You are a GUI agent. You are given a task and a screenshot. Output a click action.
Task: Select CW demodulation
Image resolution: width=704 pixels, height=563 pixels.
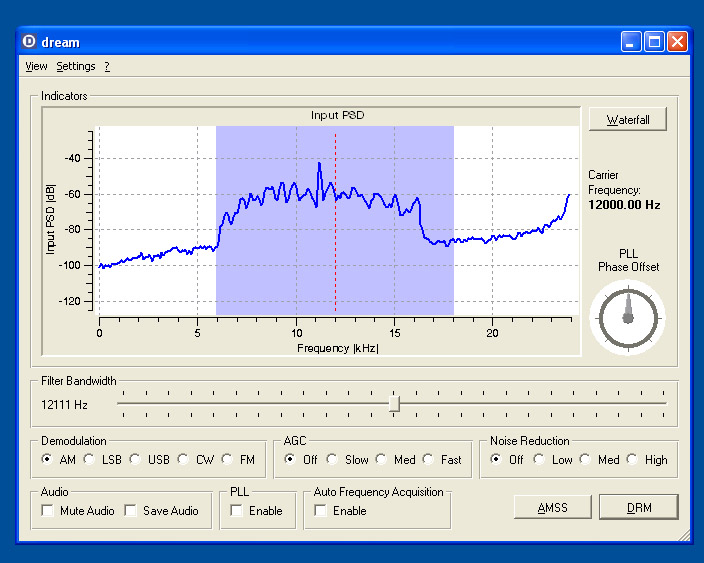pyautogui.click(x=183, y=460)
